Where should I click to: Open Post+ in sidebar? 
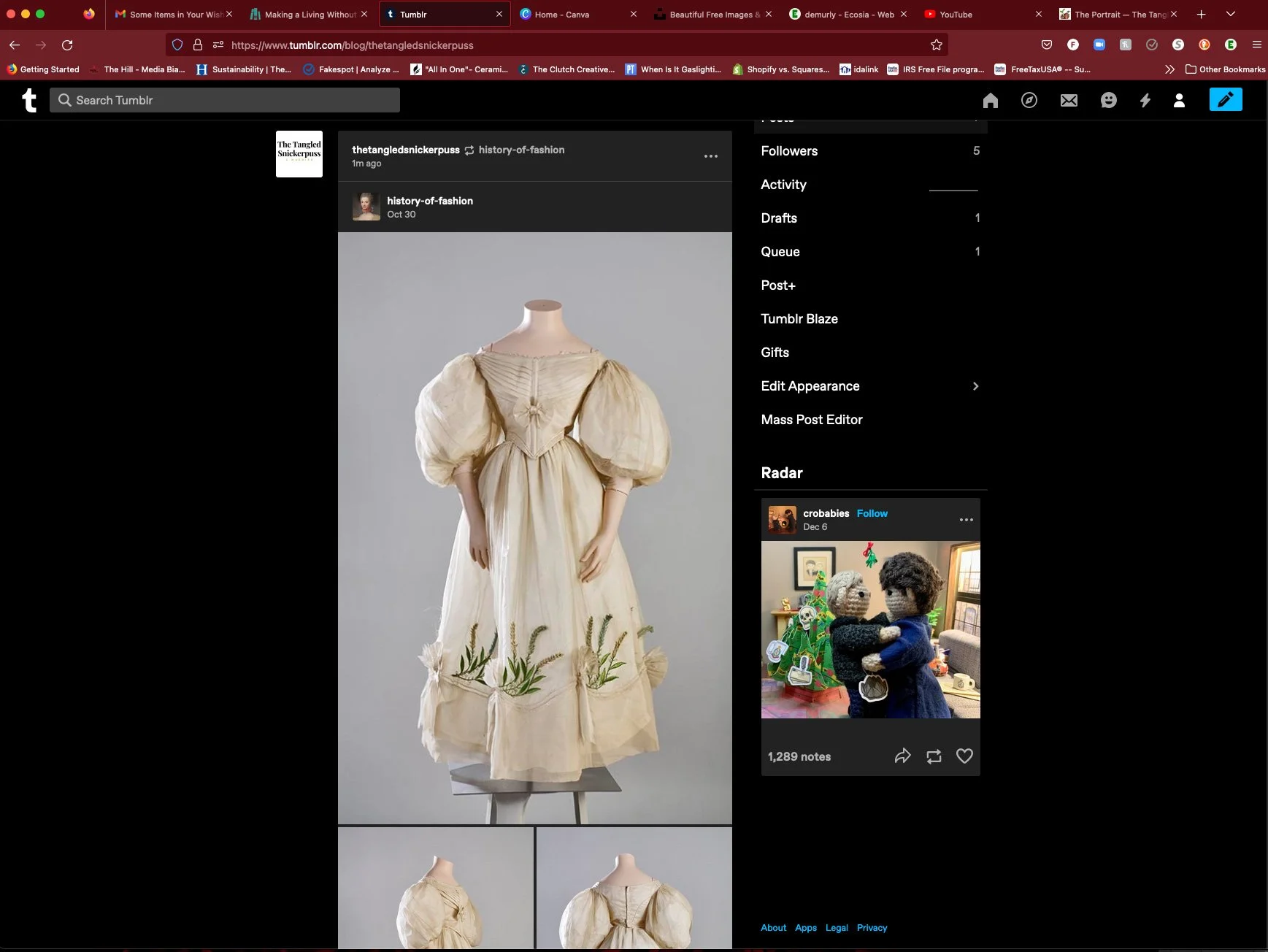click(870, 285)
